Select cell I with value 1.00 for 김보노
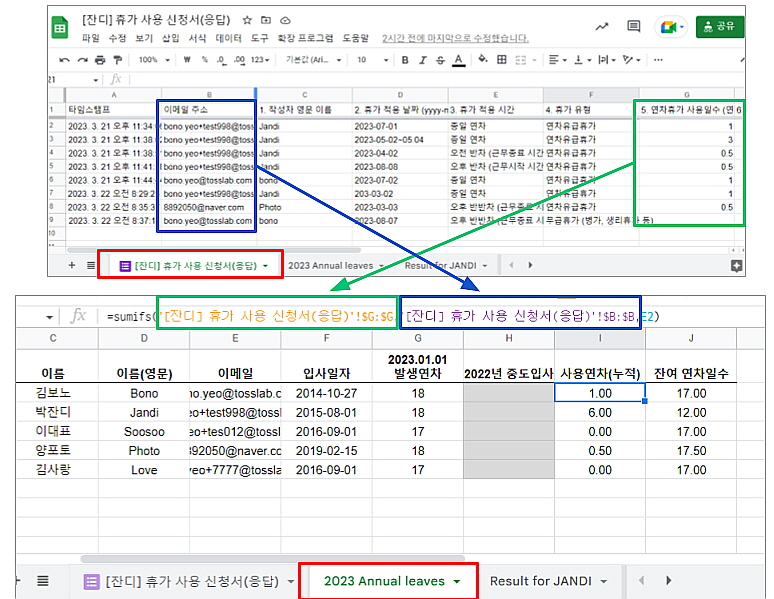The width and height of the screenshot is (774, 599). click(600, 393)
